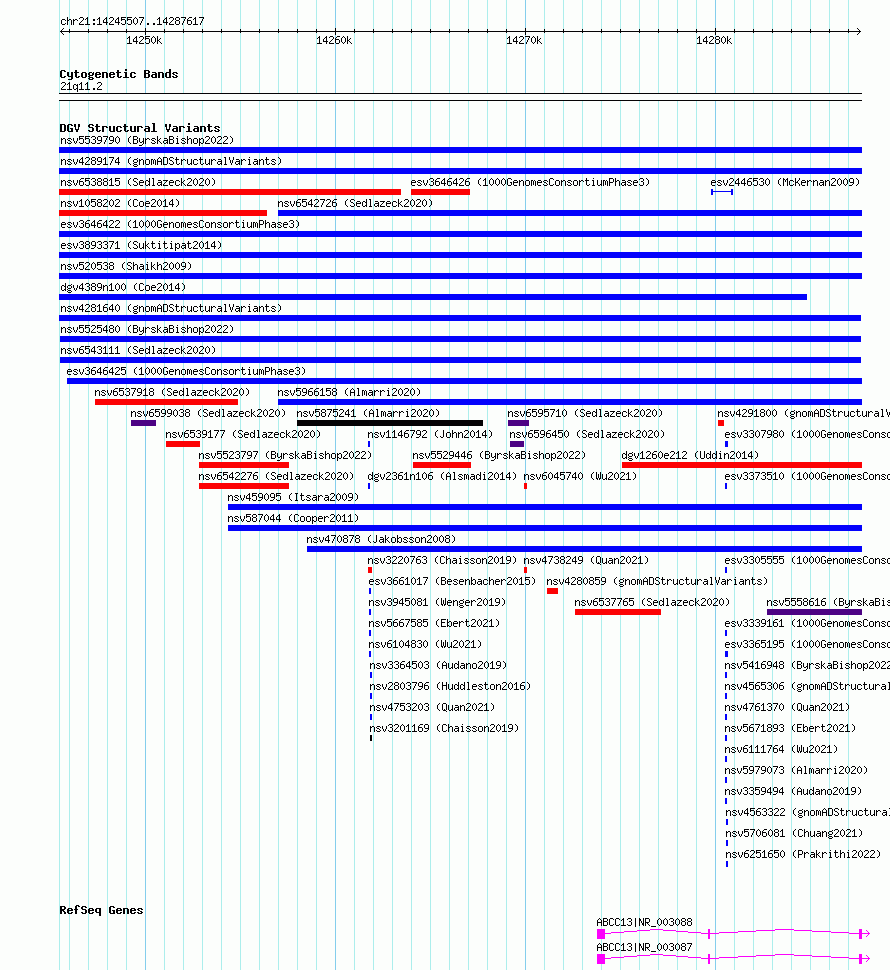890x970 pixels.
Task: Click nsv470878 (Jakobsson2008) label
Action: tap(381, 540)
